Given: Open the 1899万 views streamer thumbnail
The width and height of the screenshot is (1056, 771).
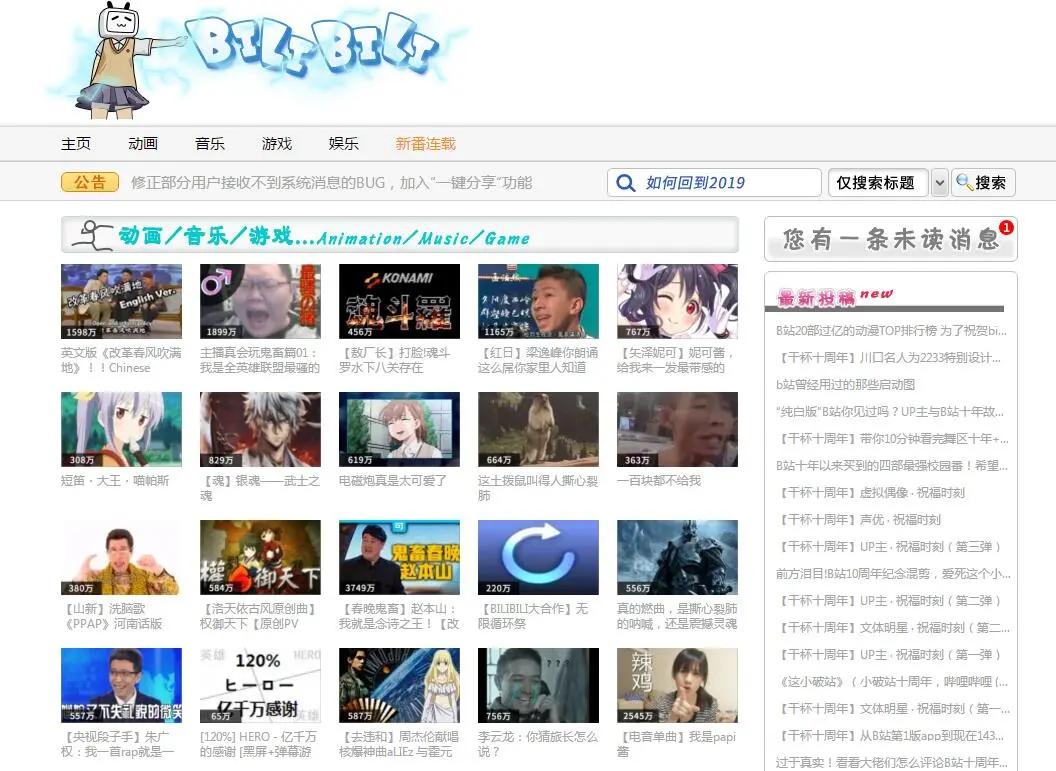Looking at the screenshot, I should 260,301.
